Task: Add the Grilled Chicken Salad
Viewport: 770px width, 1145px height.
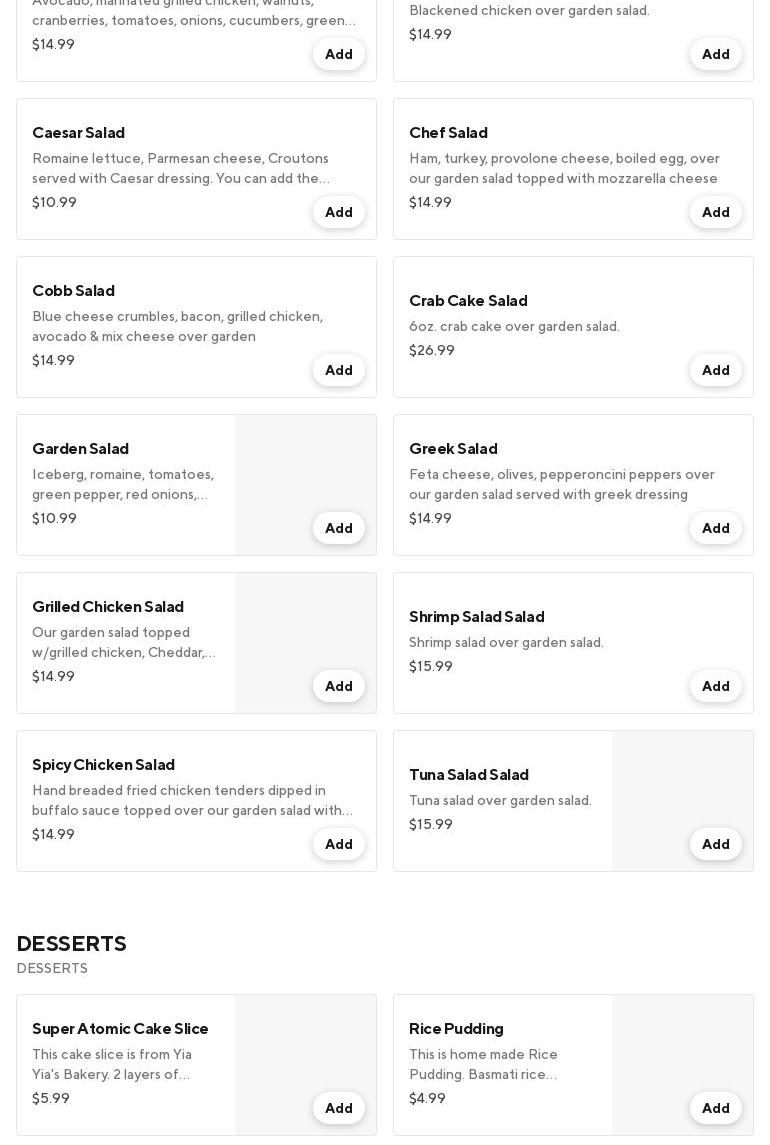Action: click(x=338, y=686)
